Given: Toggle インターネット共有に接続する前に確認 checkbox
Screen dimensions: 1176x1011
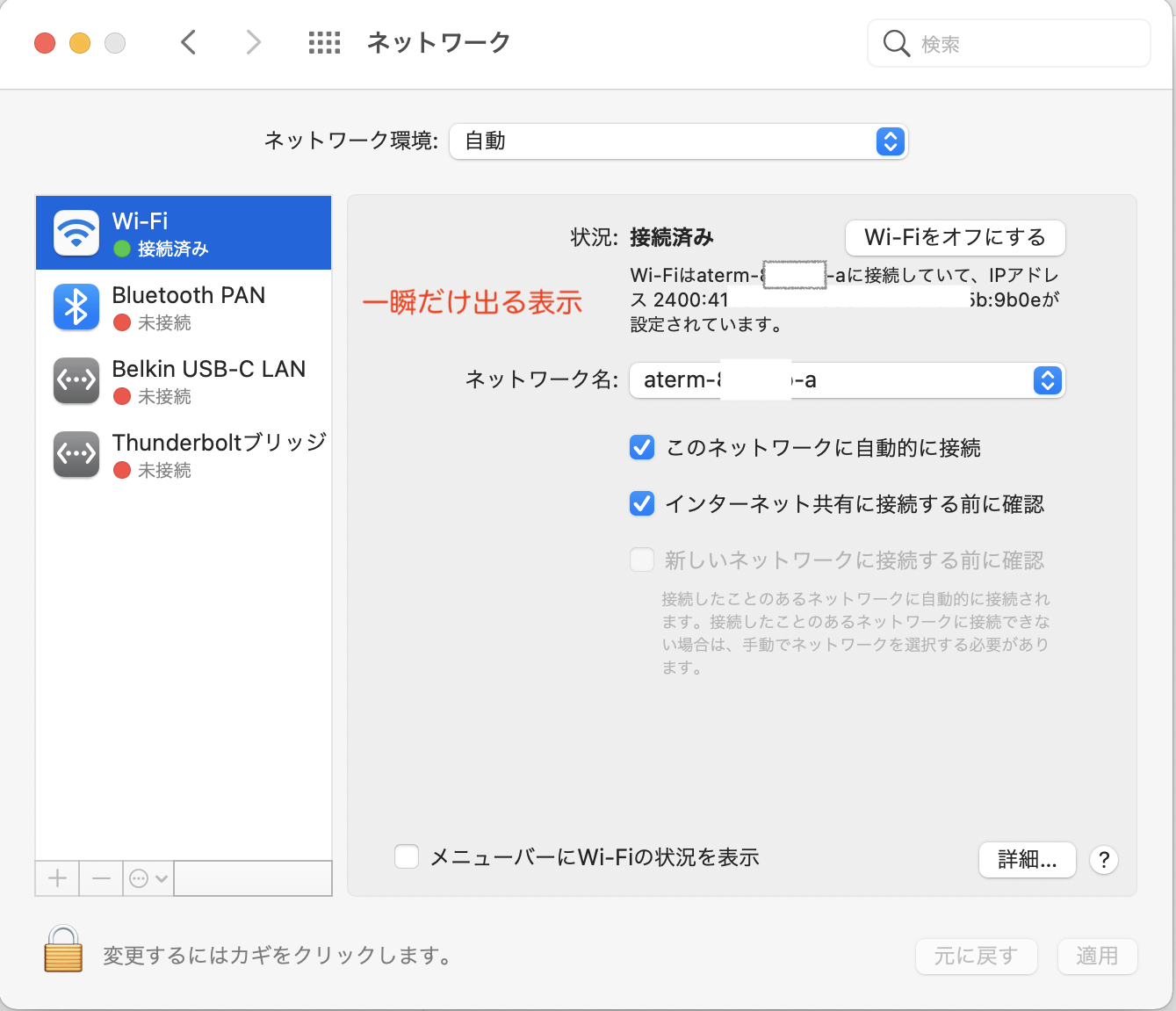Looking at the screenshot, I should click(642, 504).
